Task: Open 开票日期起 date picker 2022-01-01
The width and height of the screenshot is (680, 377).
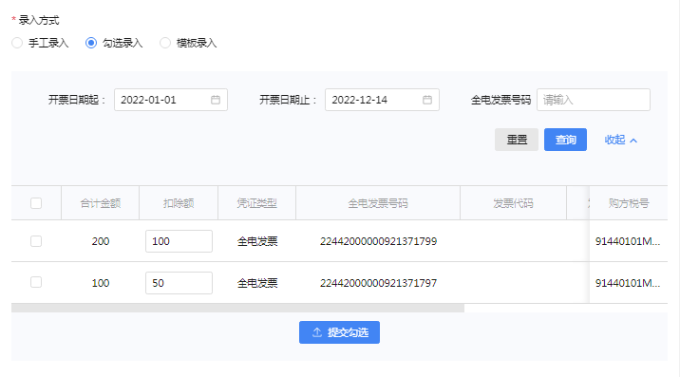Action: [171, 100]
